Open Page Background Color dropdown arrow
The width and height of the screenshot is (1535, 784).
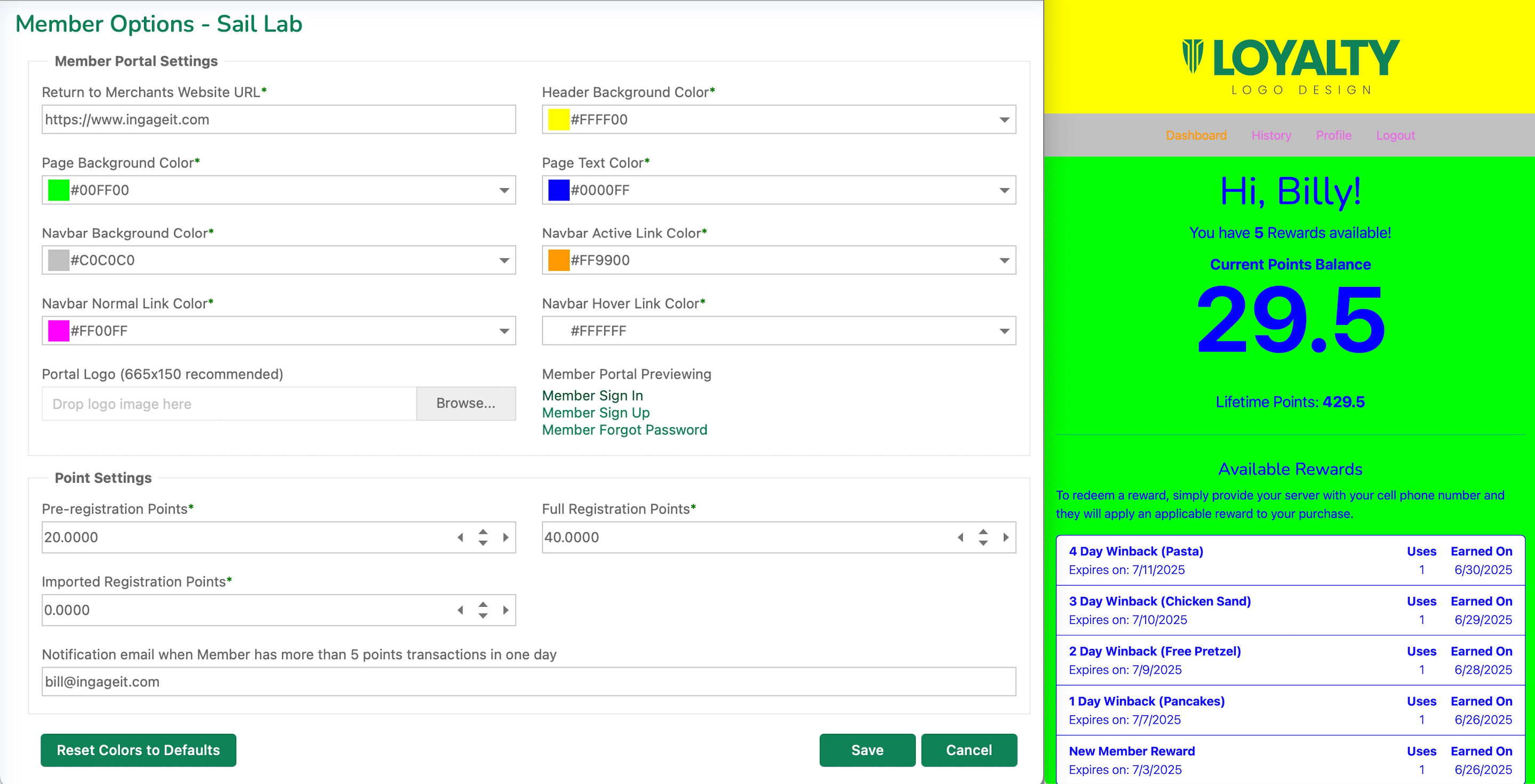tap(504, 190)
